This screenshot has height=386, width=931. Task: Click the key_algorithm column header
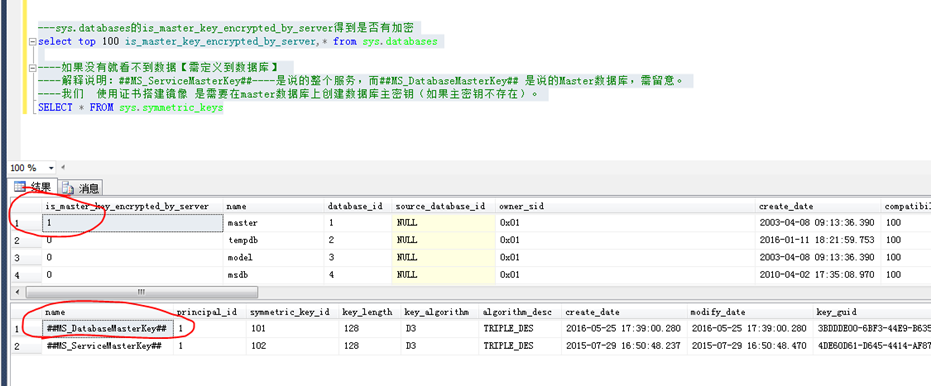(440, 312)
